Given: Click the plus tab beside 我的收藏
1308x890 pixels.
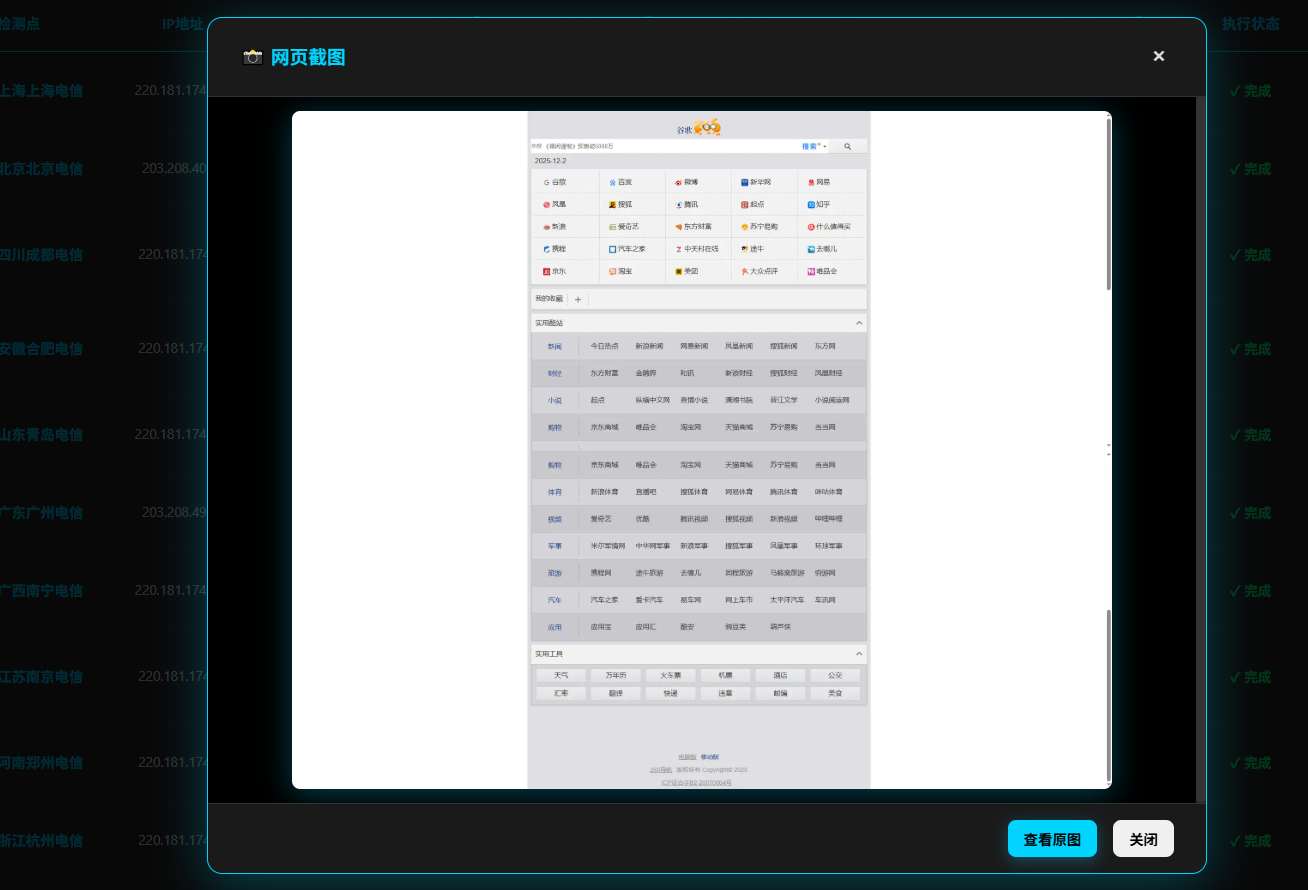Looking at the screenshot, I should tap(578, 299).
